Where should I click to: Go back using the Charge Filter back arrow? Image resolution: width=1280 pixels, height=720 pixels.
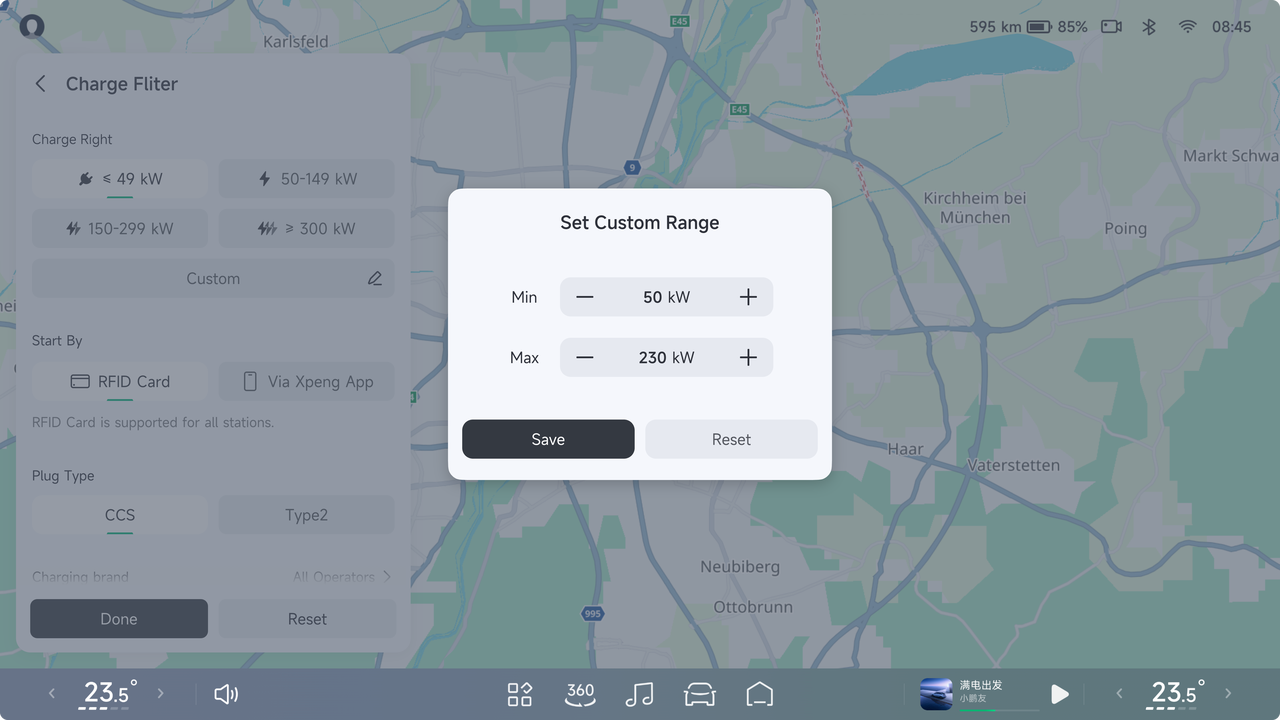pos(40,84)
